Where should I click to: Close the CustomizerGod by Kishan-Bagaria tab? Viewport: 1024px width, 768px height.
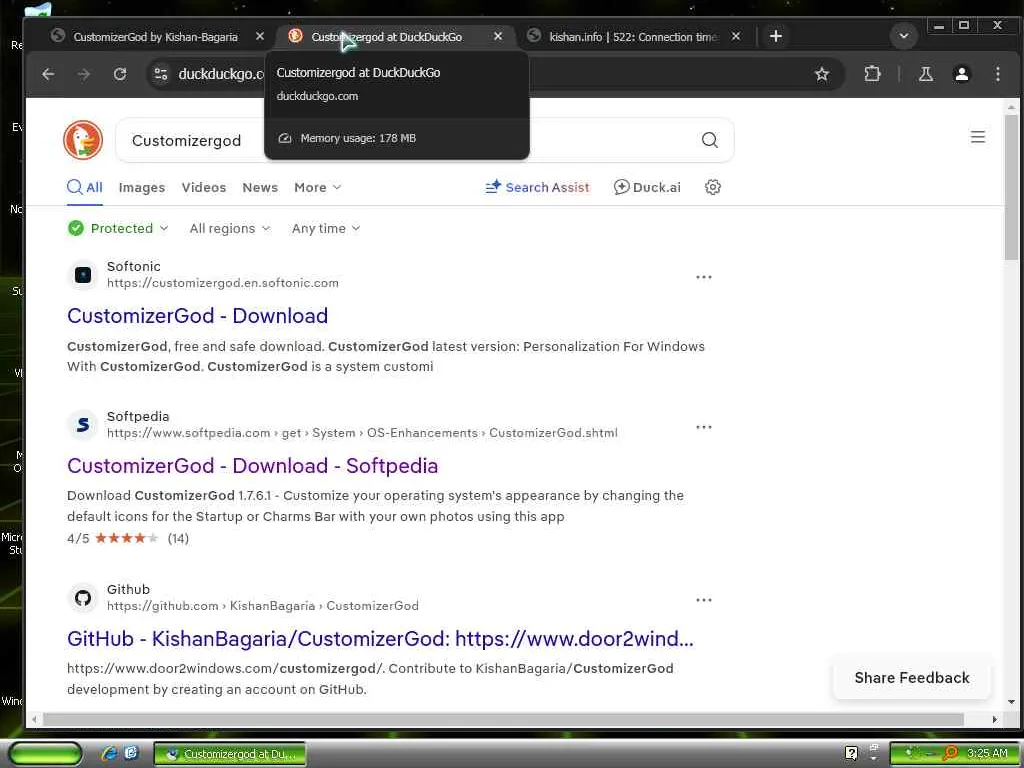[x=259, y=37]
